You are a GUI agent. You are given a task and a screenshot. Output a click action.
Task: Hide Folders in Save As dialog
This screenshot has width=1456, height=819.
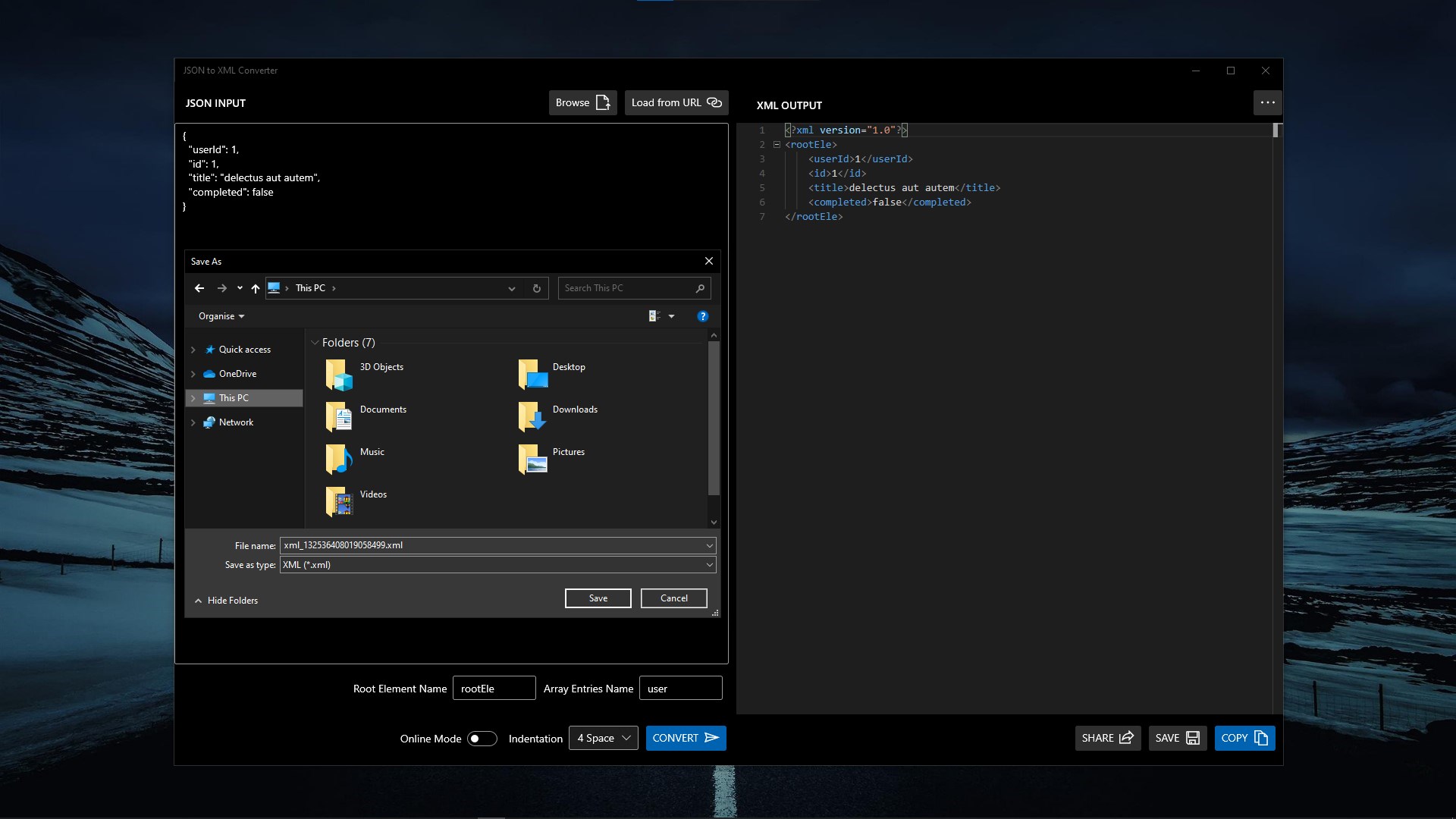(x=226, y=601)
